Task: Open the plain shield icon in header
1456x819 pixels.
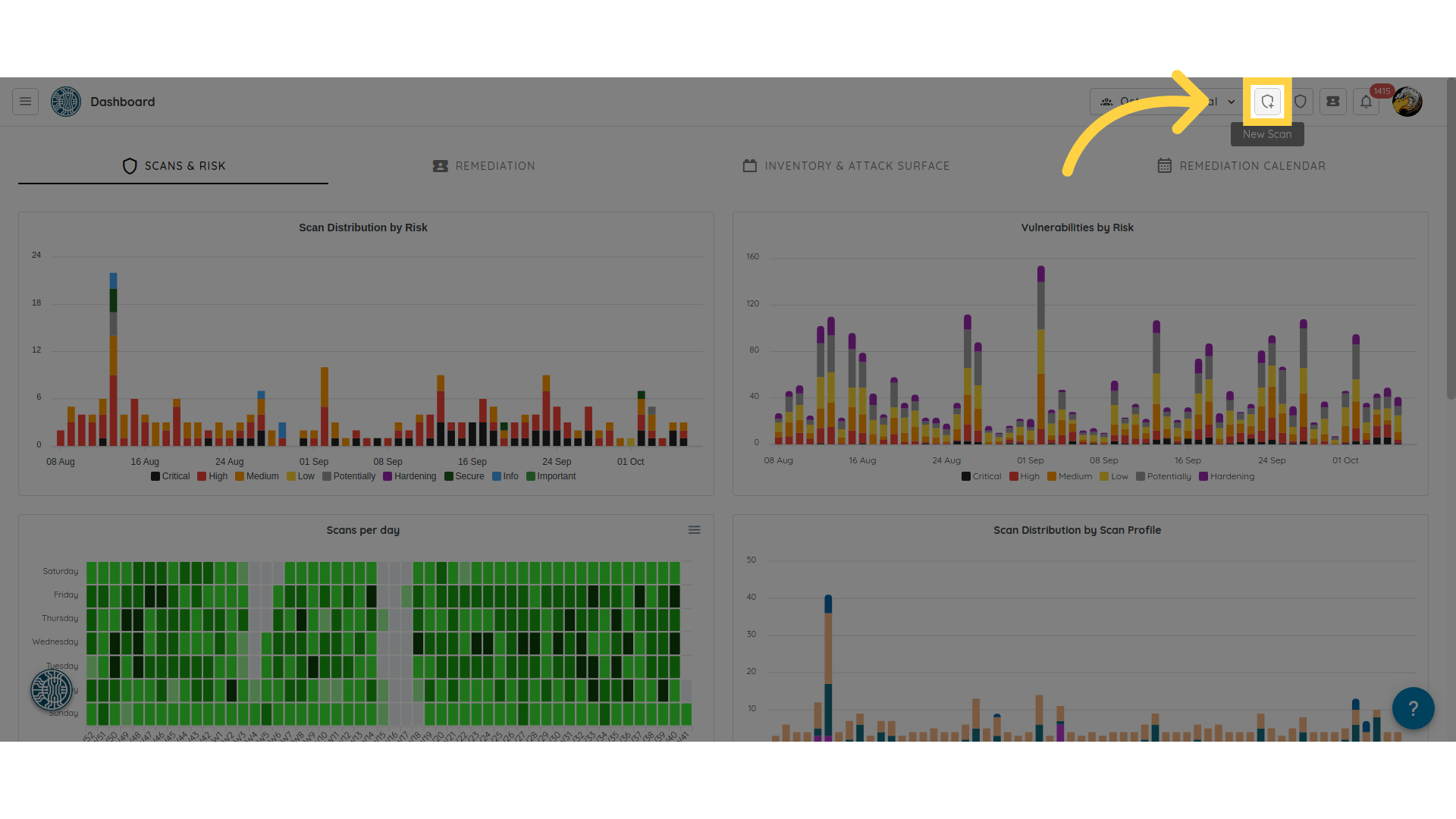Action: click(x=1300, y=102)
